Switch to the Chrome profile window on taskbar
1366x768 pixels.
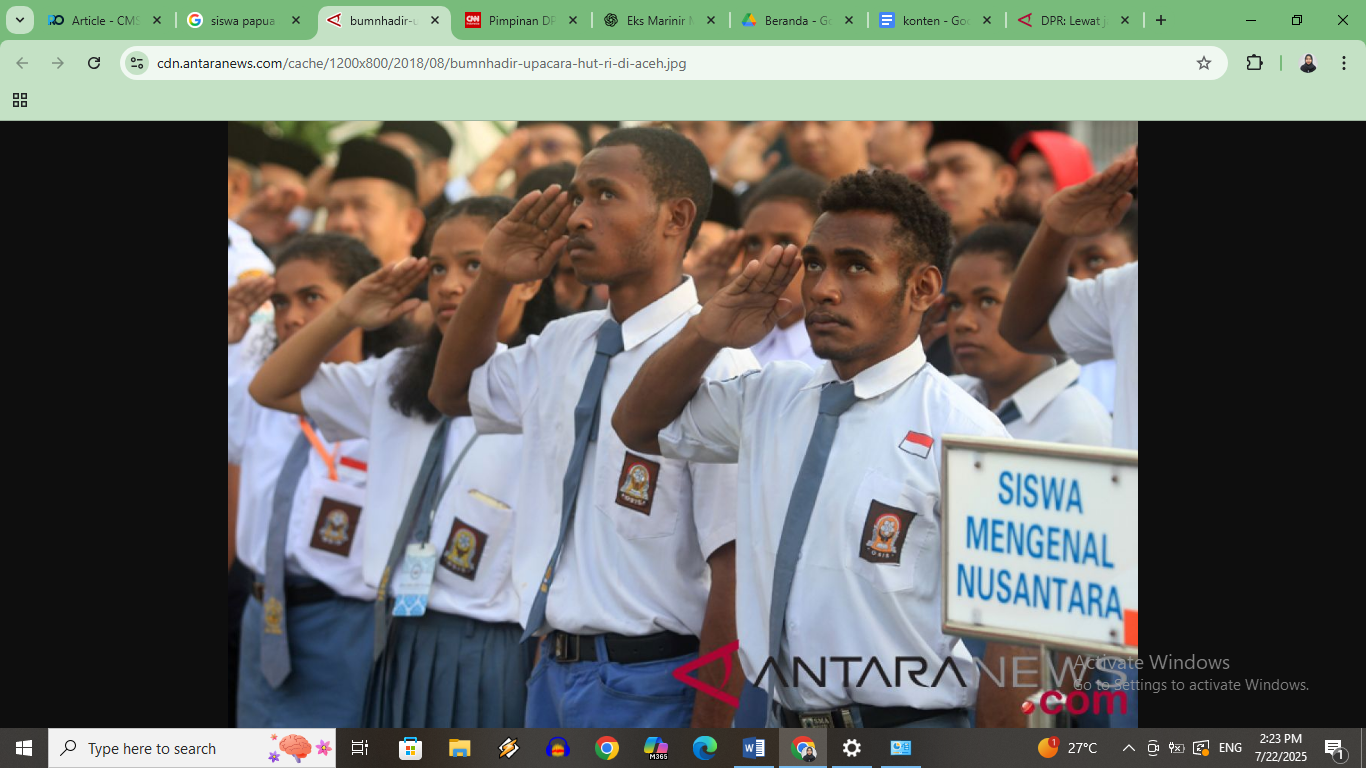(x=803, y=748)
